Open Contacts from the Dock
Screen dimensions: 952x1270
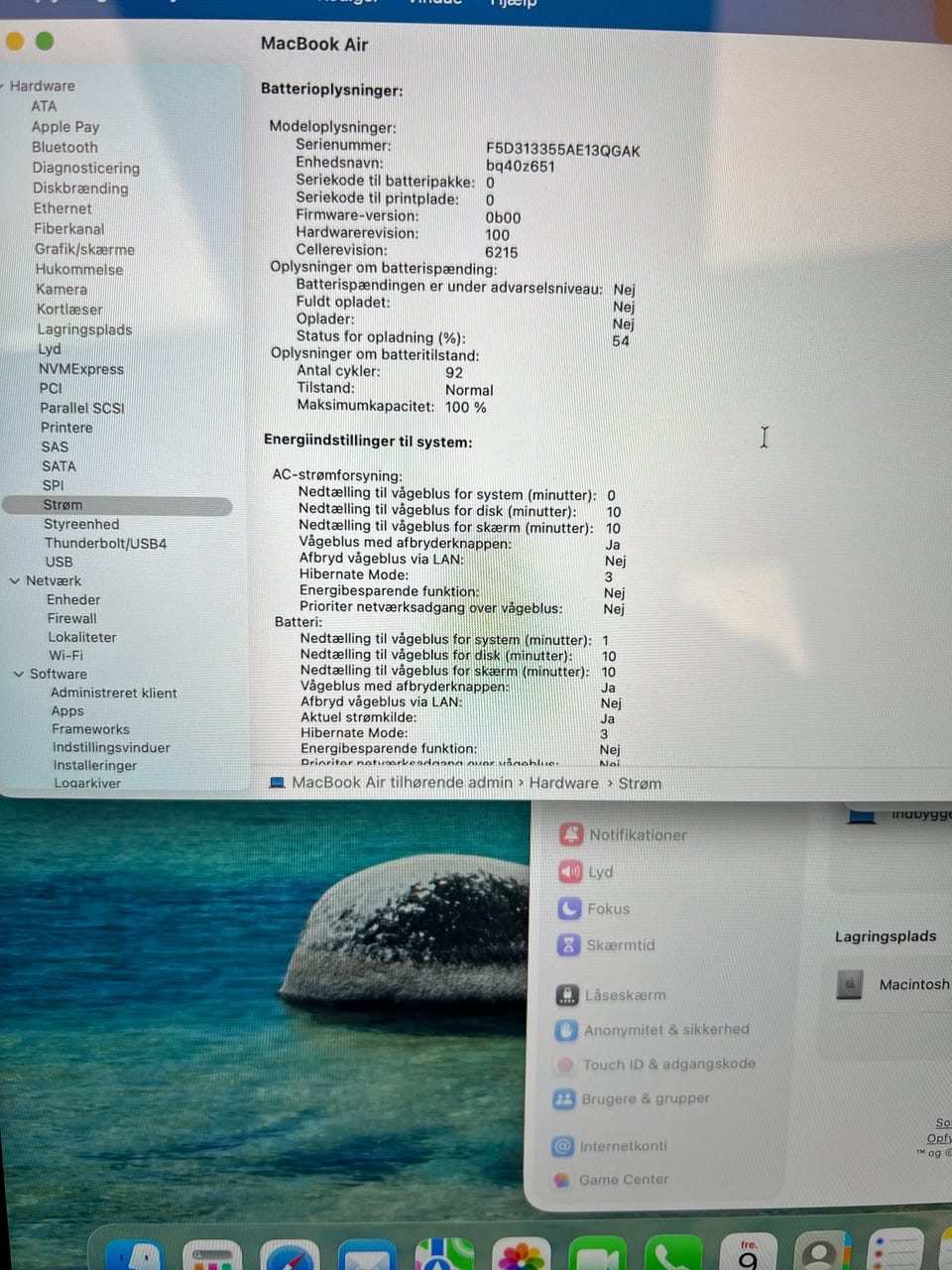tap(823, 1252)
